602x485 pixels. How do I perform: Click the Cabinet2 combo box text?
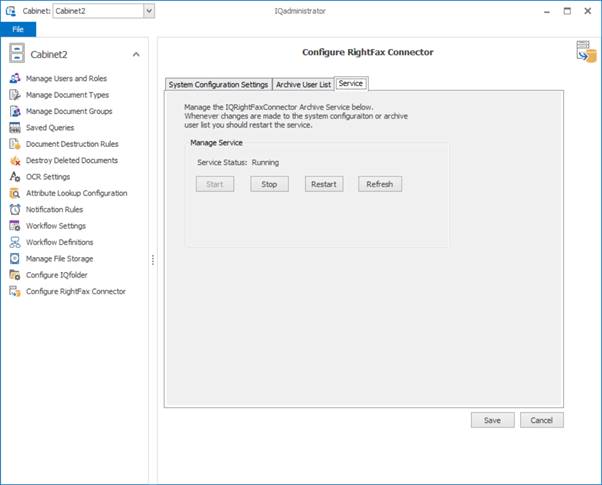click(70, 11)
